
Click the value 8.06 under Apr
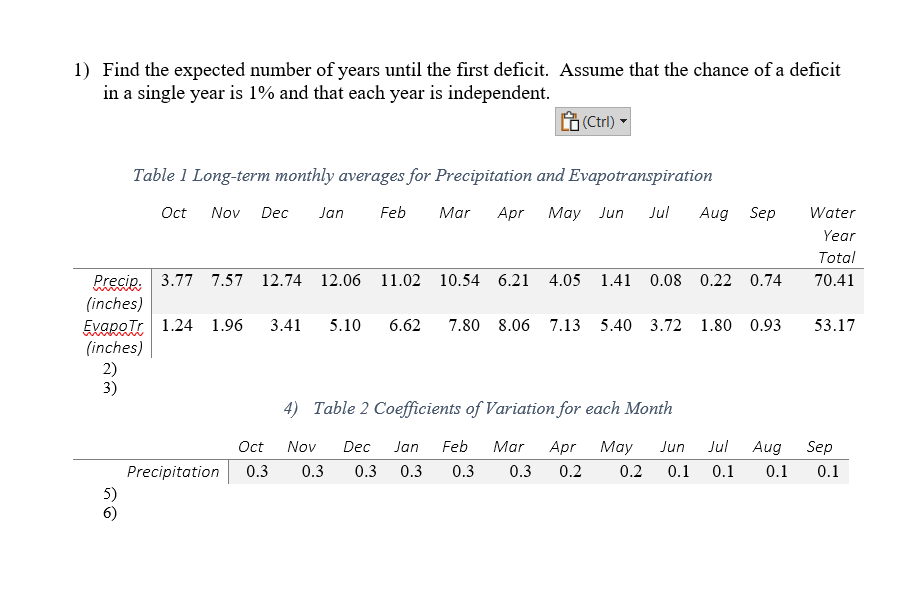click(x=516, y=326)
